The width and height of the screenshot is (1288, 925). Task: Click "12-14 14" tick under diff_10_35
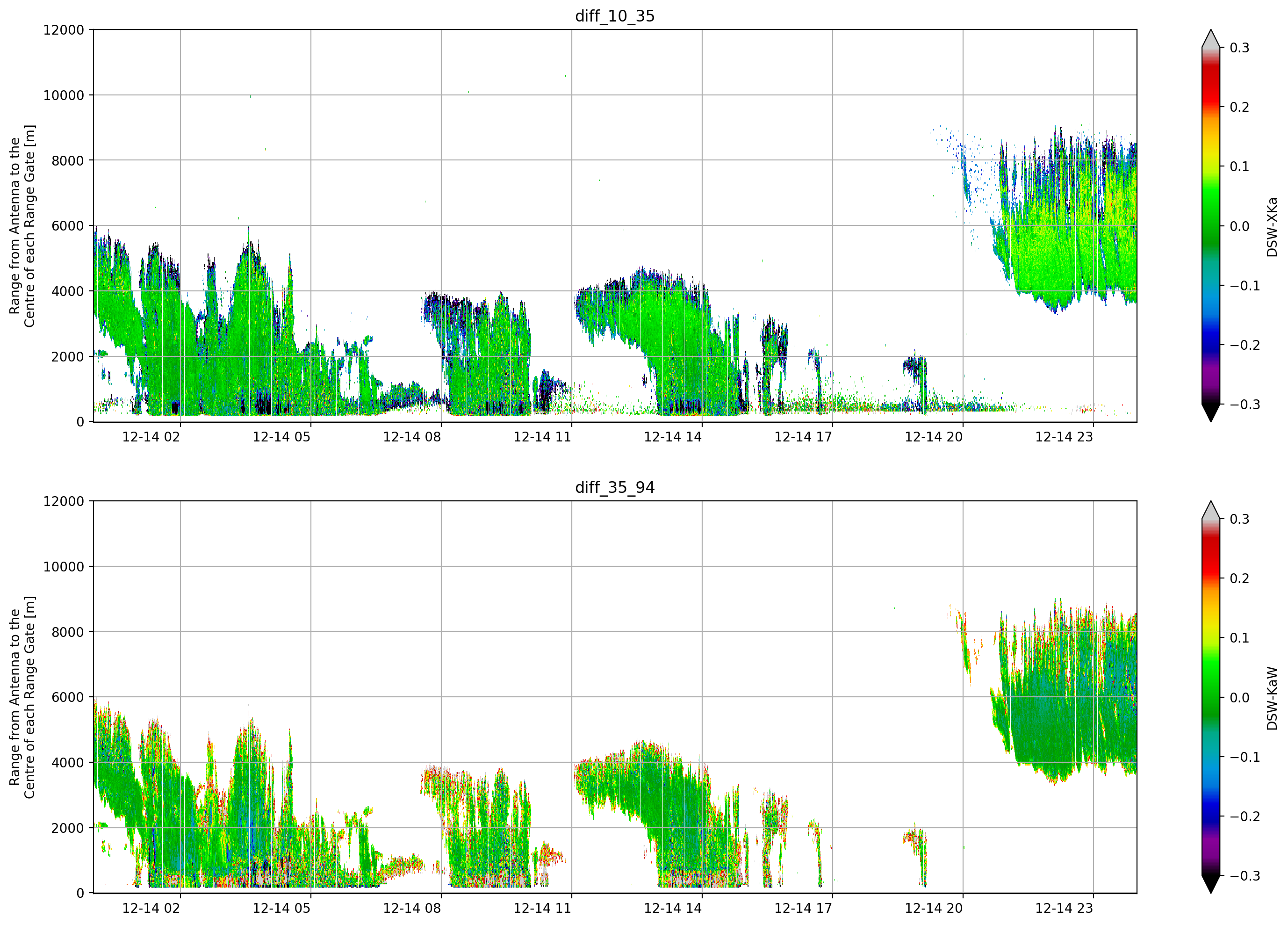tap(673, 437)
